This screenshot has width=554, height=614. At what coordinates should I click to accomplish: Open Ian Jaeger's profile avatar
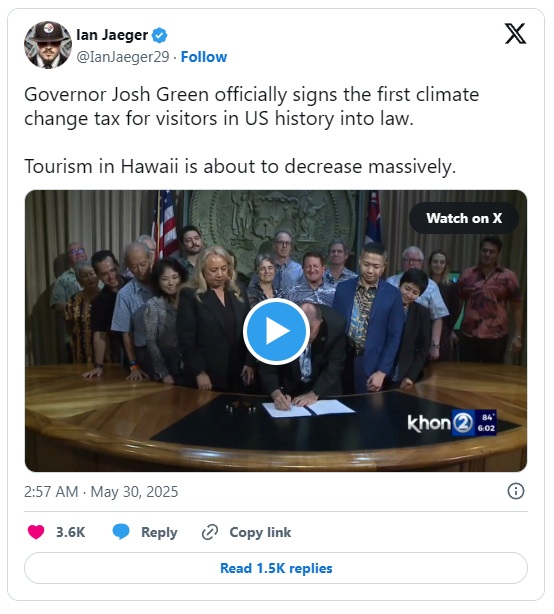48,45
